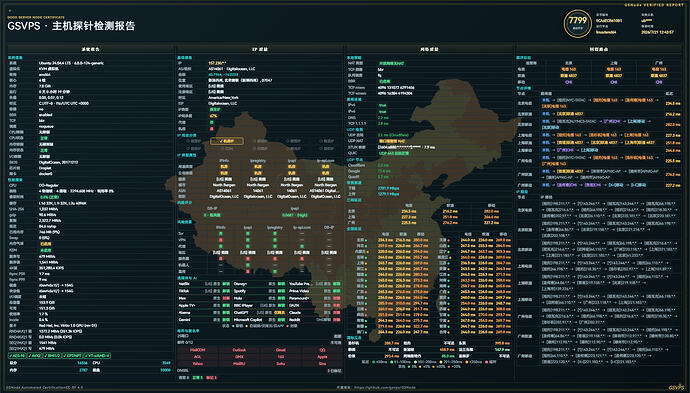Click the AVX2 CPU feature badge
This screenshot has height=393, width=690.
coord(34,356)
